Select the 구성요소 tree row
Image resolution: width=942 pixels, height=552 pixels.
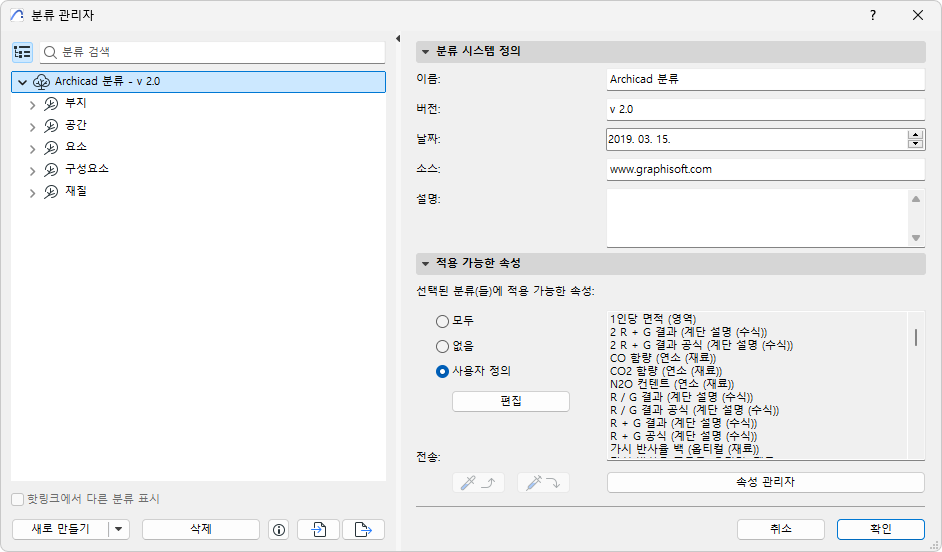(x=198, y=170)
